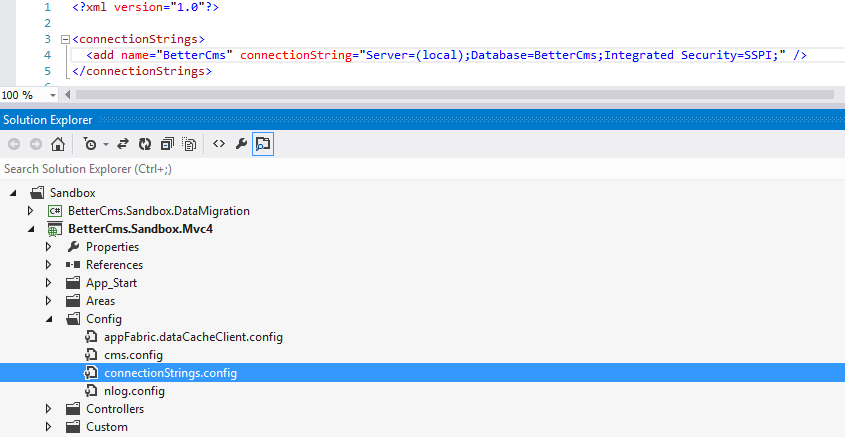Select the Properties tree item

click(x=112, y=247)
